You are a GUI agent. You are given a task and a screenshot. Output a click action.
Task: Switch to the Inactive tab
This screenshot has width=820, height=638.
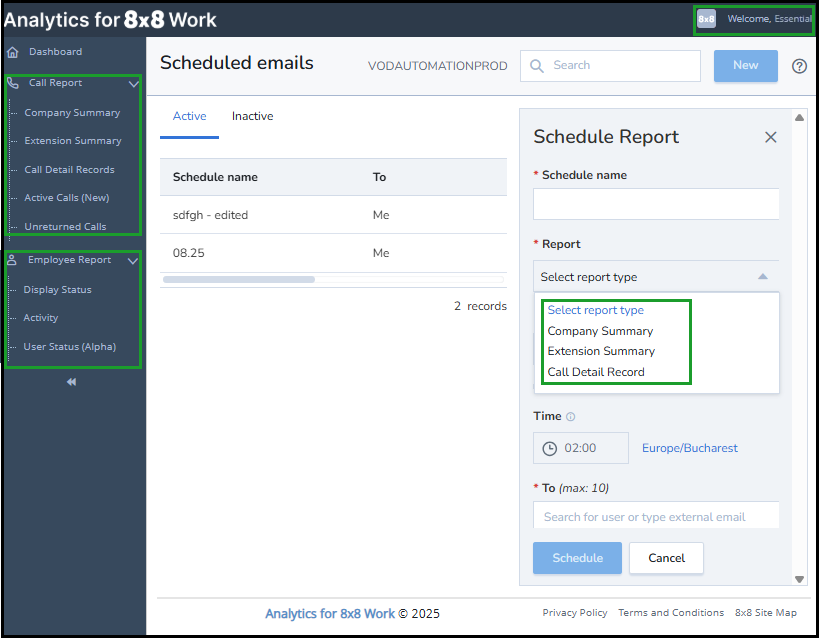252,116
